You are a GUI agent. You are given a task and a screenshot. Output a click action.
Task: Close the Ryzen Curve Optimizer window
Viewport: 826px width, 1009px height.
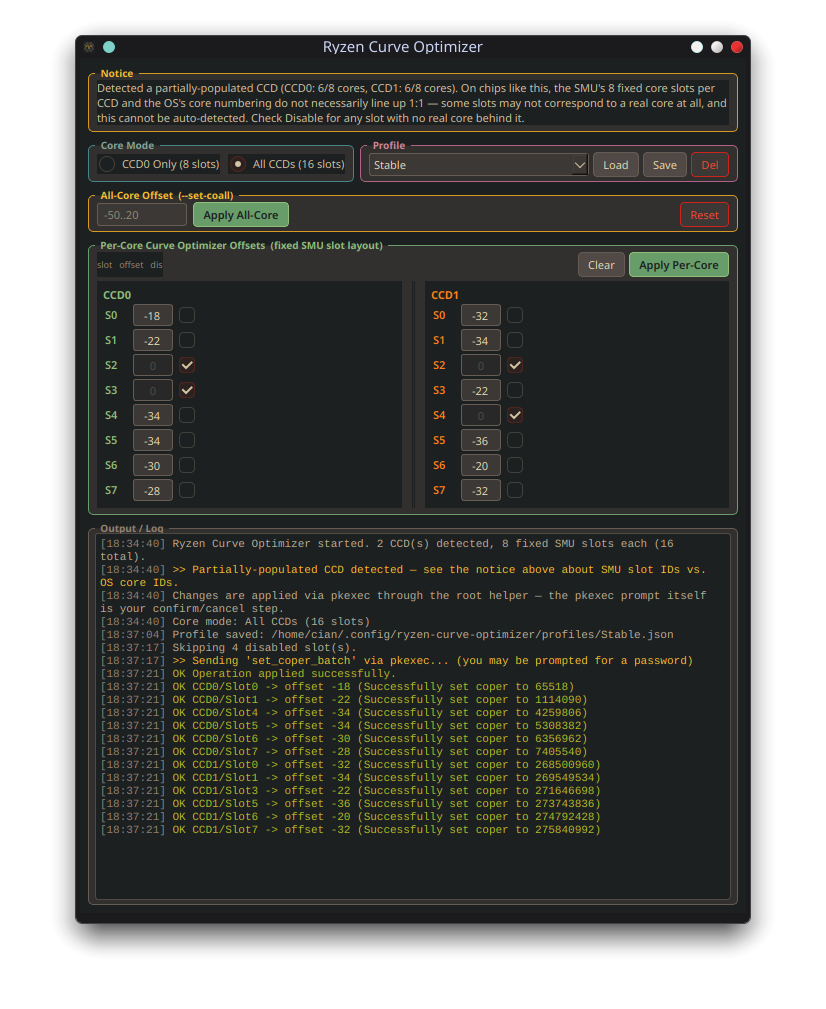(737, 47)
